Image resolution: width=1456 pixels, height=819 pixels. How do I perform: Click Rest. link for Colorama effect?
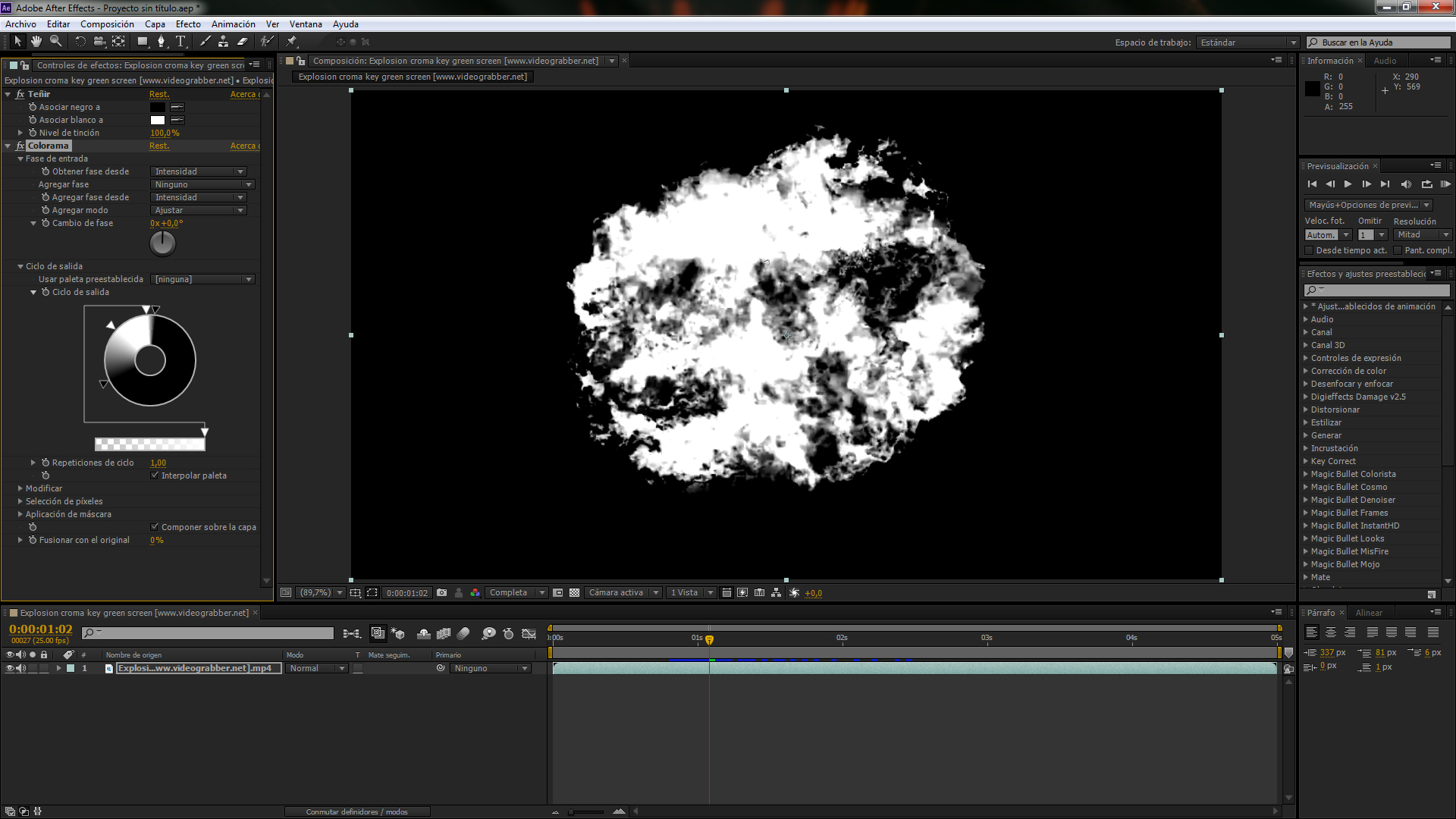(158, 146)
